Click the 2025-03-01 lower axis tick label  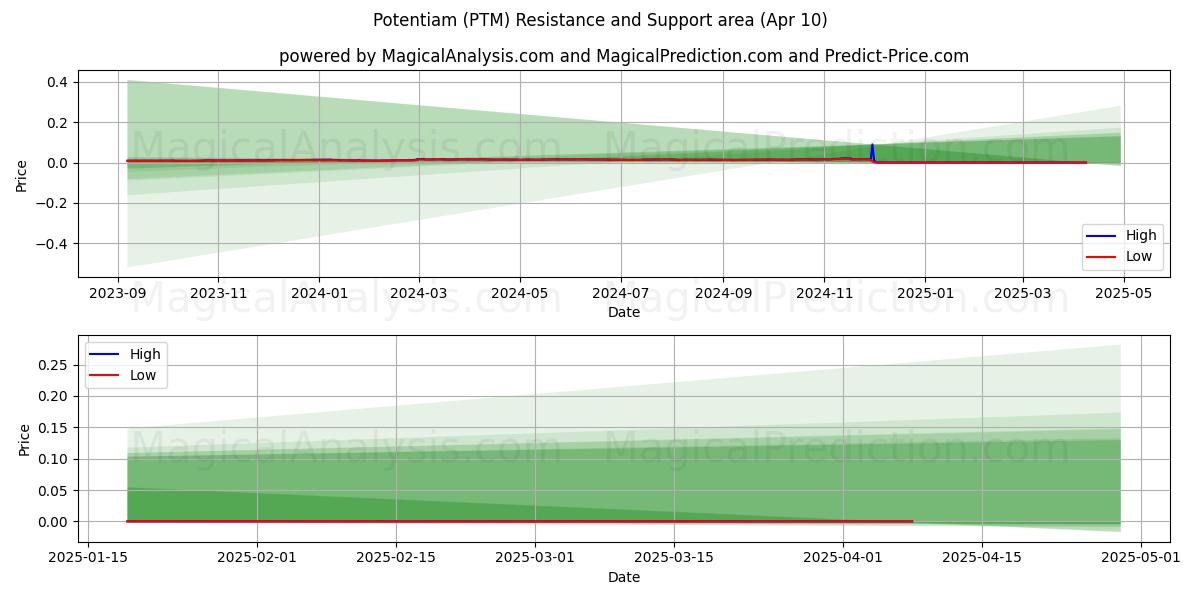(534, 559)
